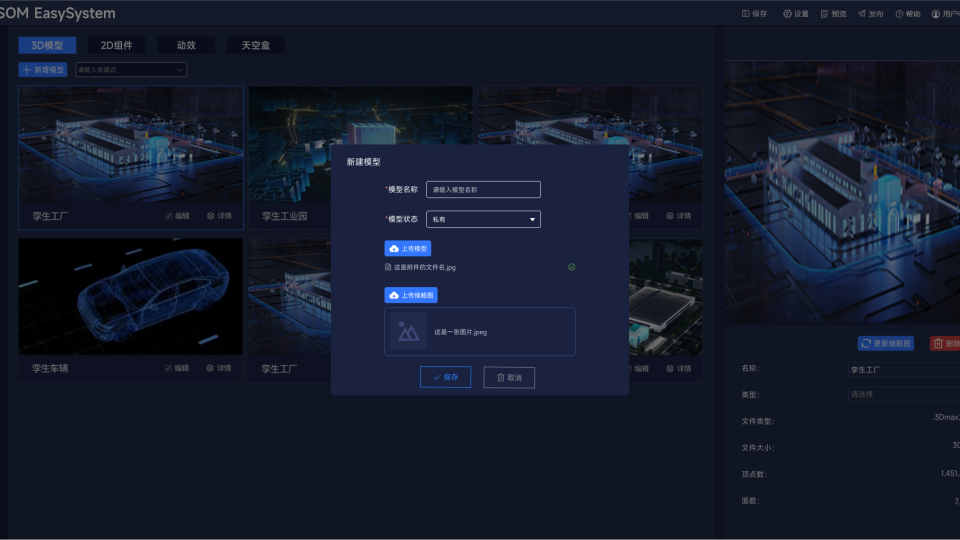
Task: Select highlighted 孪生工厂 factory thumbnail
Action: coord(131,144)
